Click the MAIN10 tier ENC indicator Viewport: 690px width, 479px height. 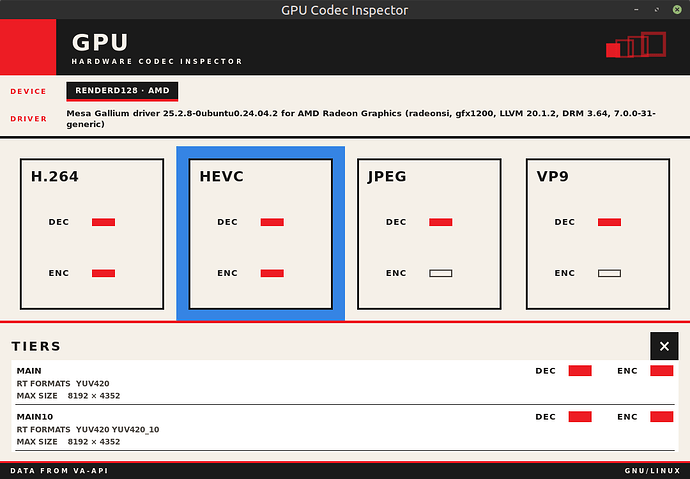point(662,417)
